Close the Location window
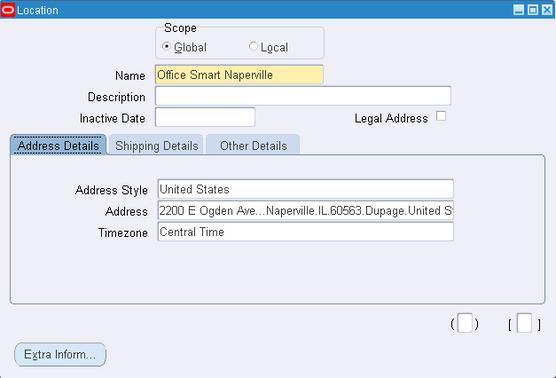The image size is (556, 378). point(547,10)
